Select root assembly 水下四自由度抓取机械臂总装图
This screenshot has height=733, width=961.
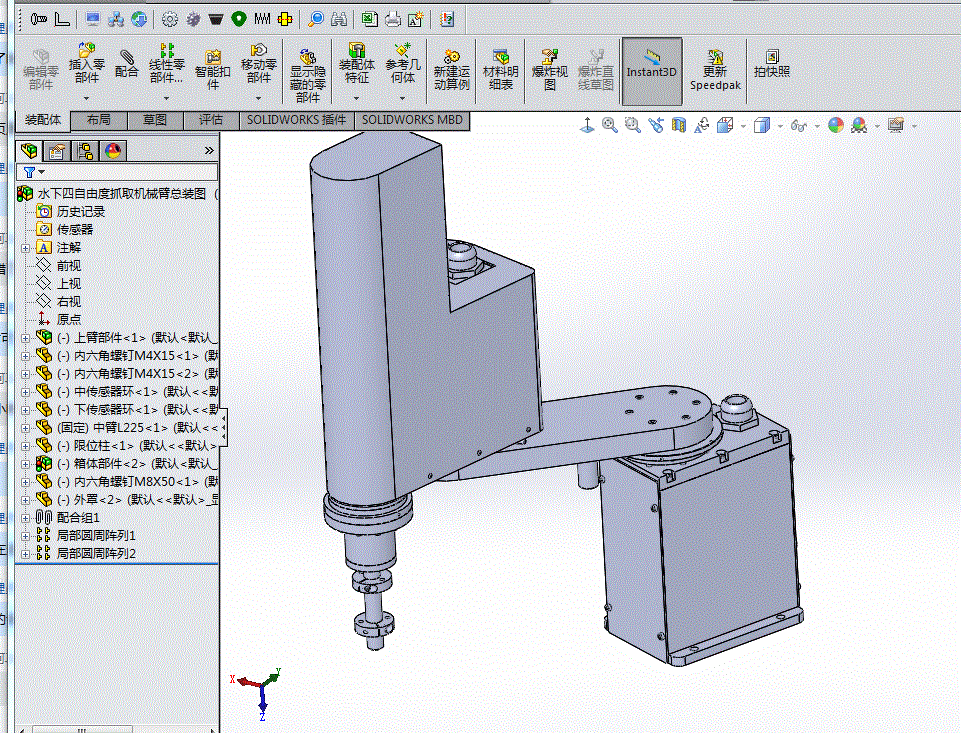(x=118, y=194)
